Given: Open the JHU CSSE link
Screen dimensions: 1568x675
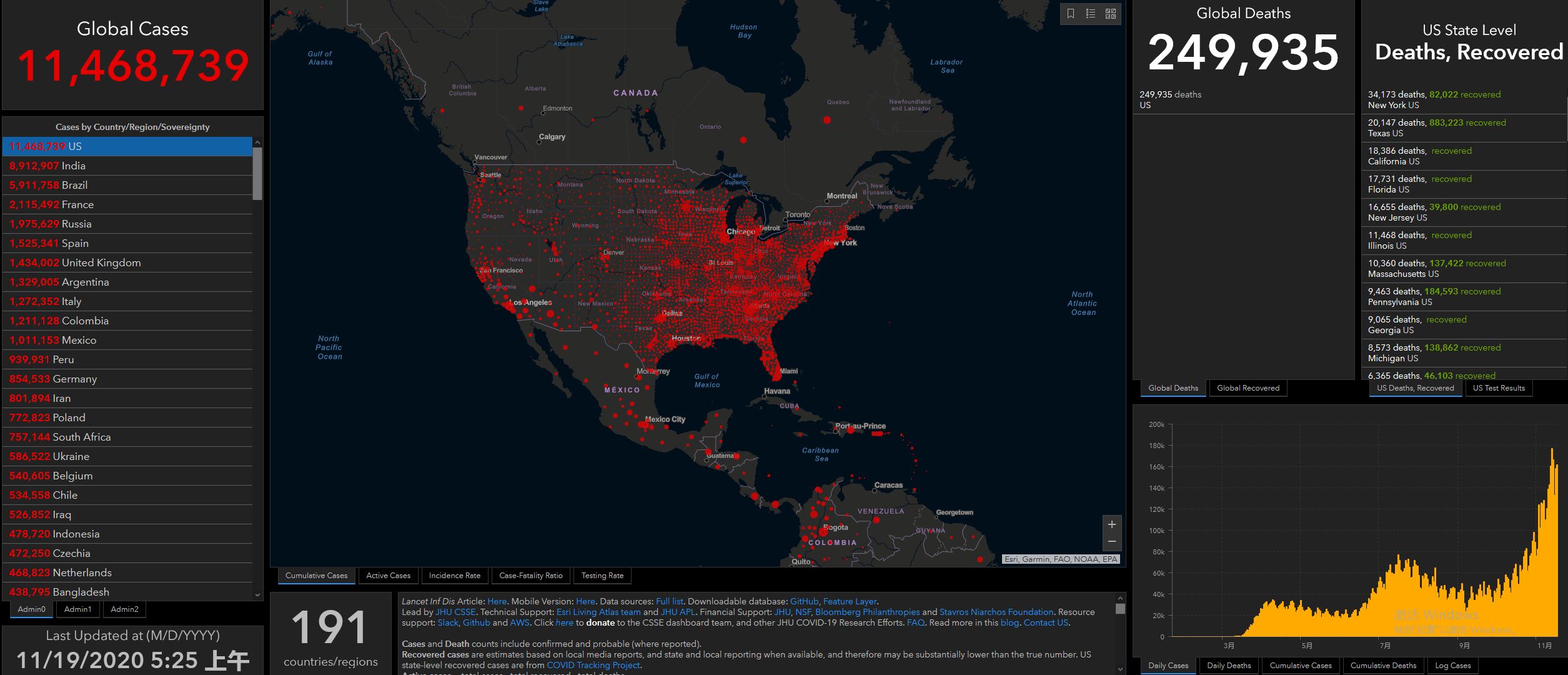Looking at the screenshot, I should [455, 612].
